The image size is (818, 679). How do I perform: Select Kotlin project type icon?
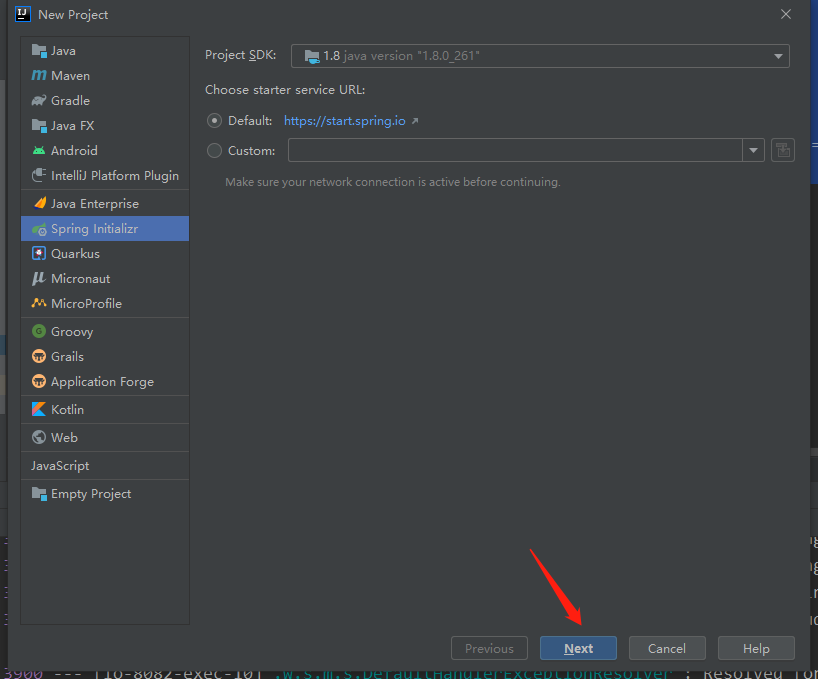pos(39,409)
